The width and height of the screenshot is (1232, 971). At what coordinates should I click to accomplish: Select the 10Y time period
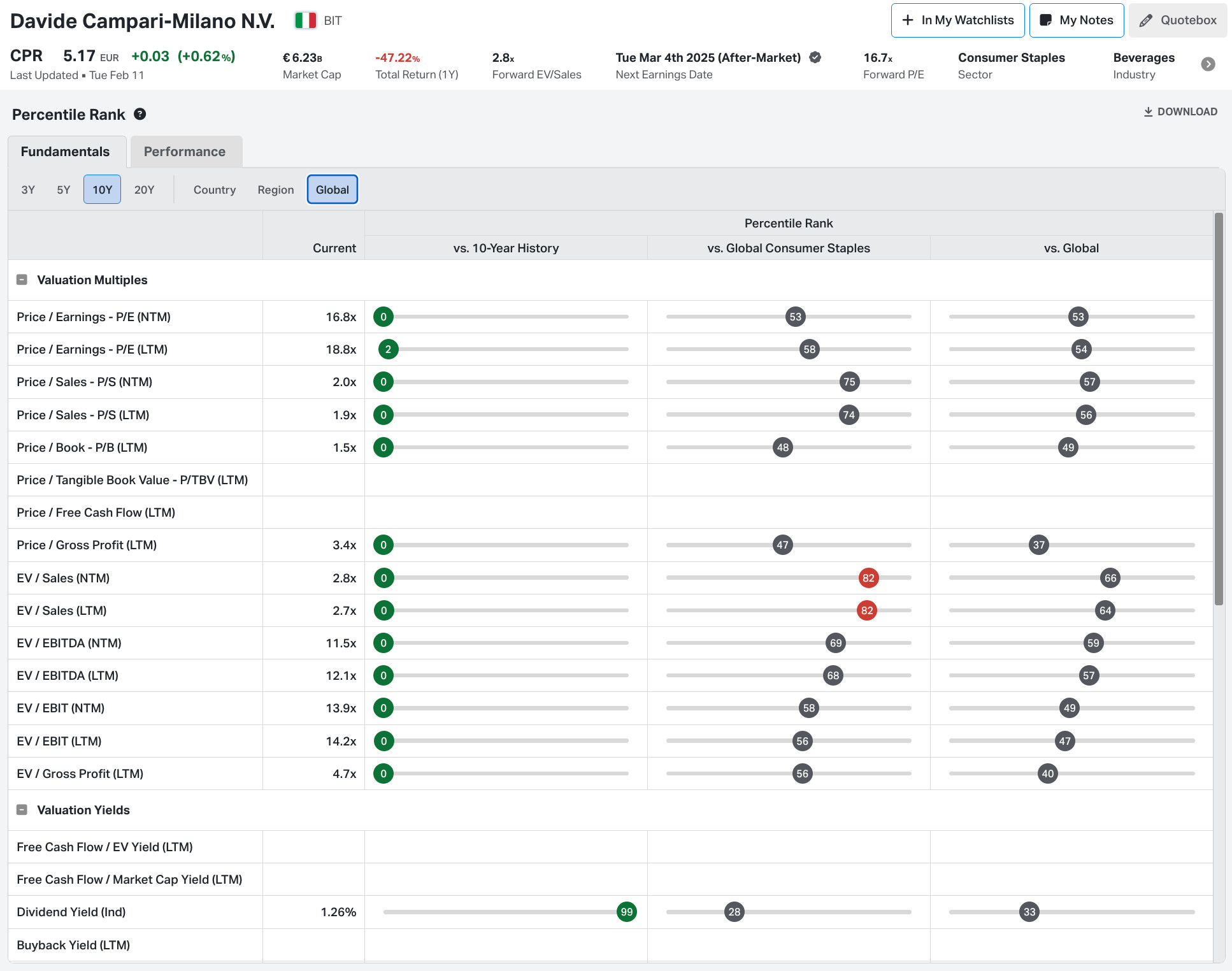pyautogui.click(x=102, y=190)
